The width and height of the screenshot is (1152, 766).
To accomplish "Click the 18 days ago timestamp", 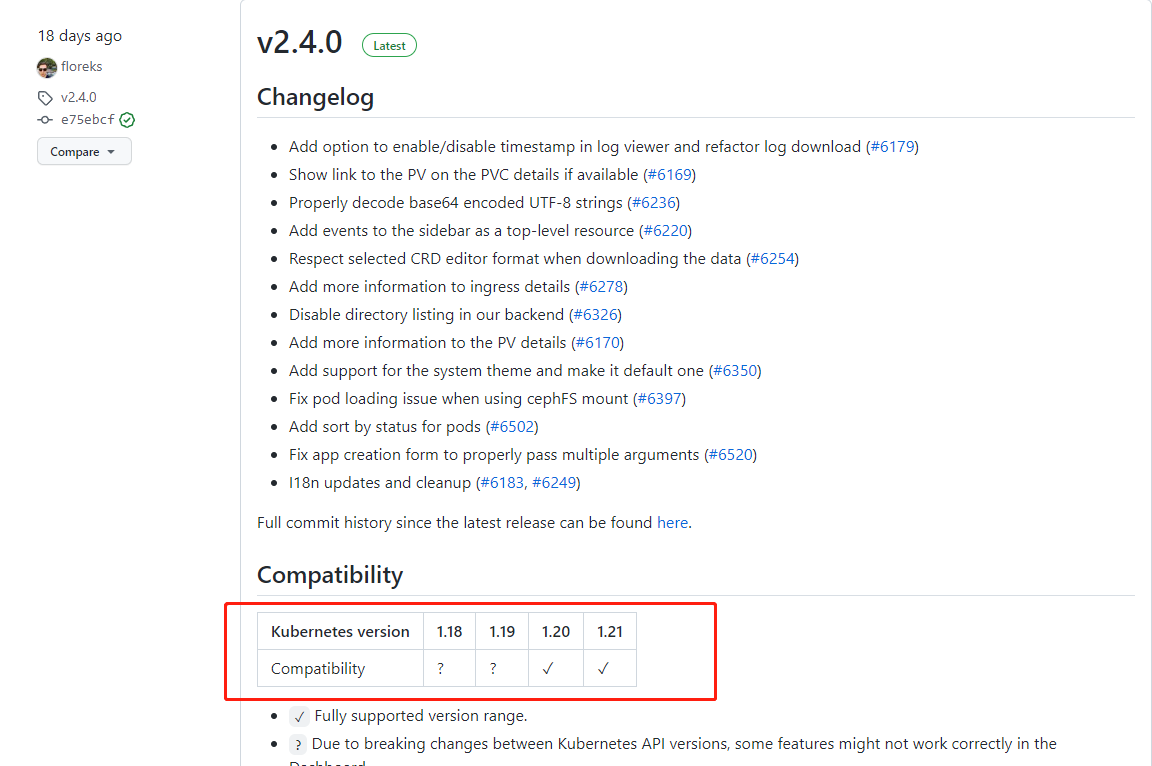I will (x=79, y=35).
